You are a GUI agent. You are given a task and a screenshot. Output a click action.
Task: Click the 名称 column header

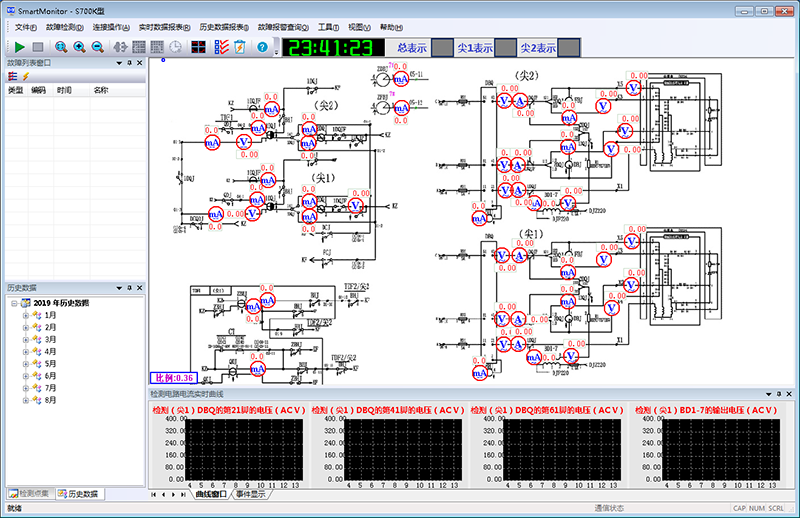tap(101, 90)
